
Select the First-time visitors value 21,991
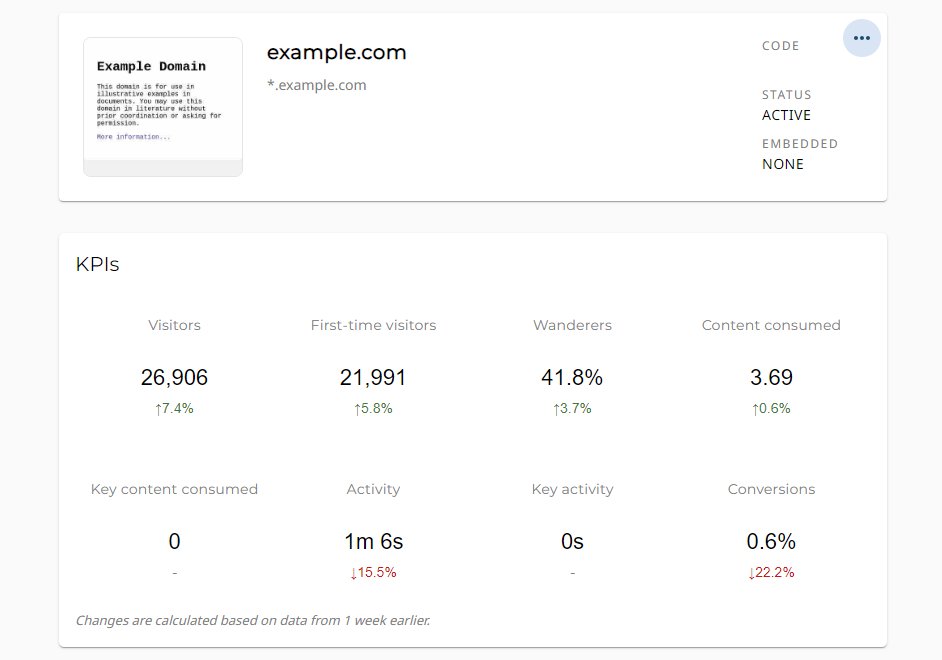pos(373,378)
